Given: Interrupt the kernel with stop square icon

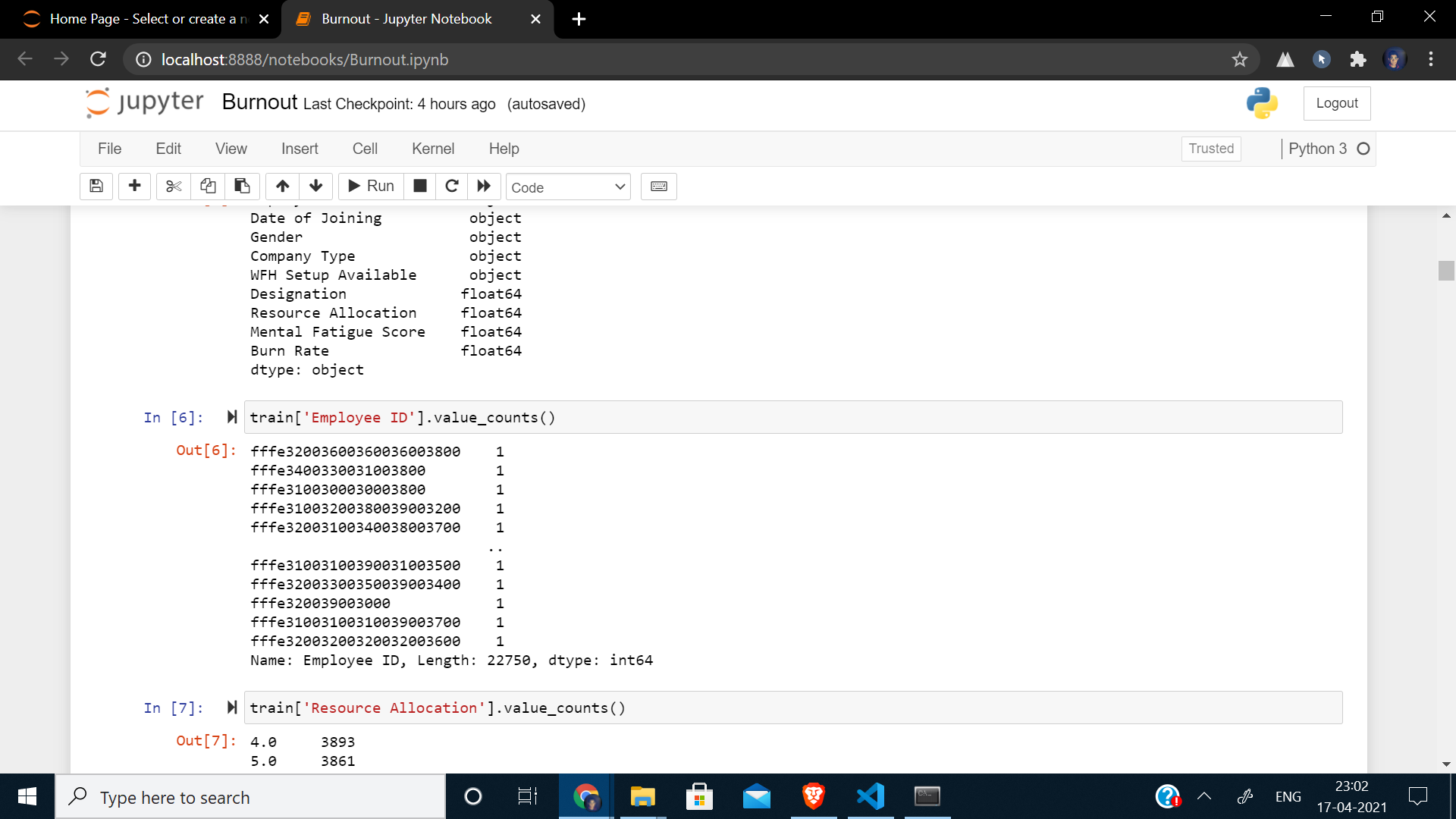Looking at the screenshot, I should (x=420, y=187).
